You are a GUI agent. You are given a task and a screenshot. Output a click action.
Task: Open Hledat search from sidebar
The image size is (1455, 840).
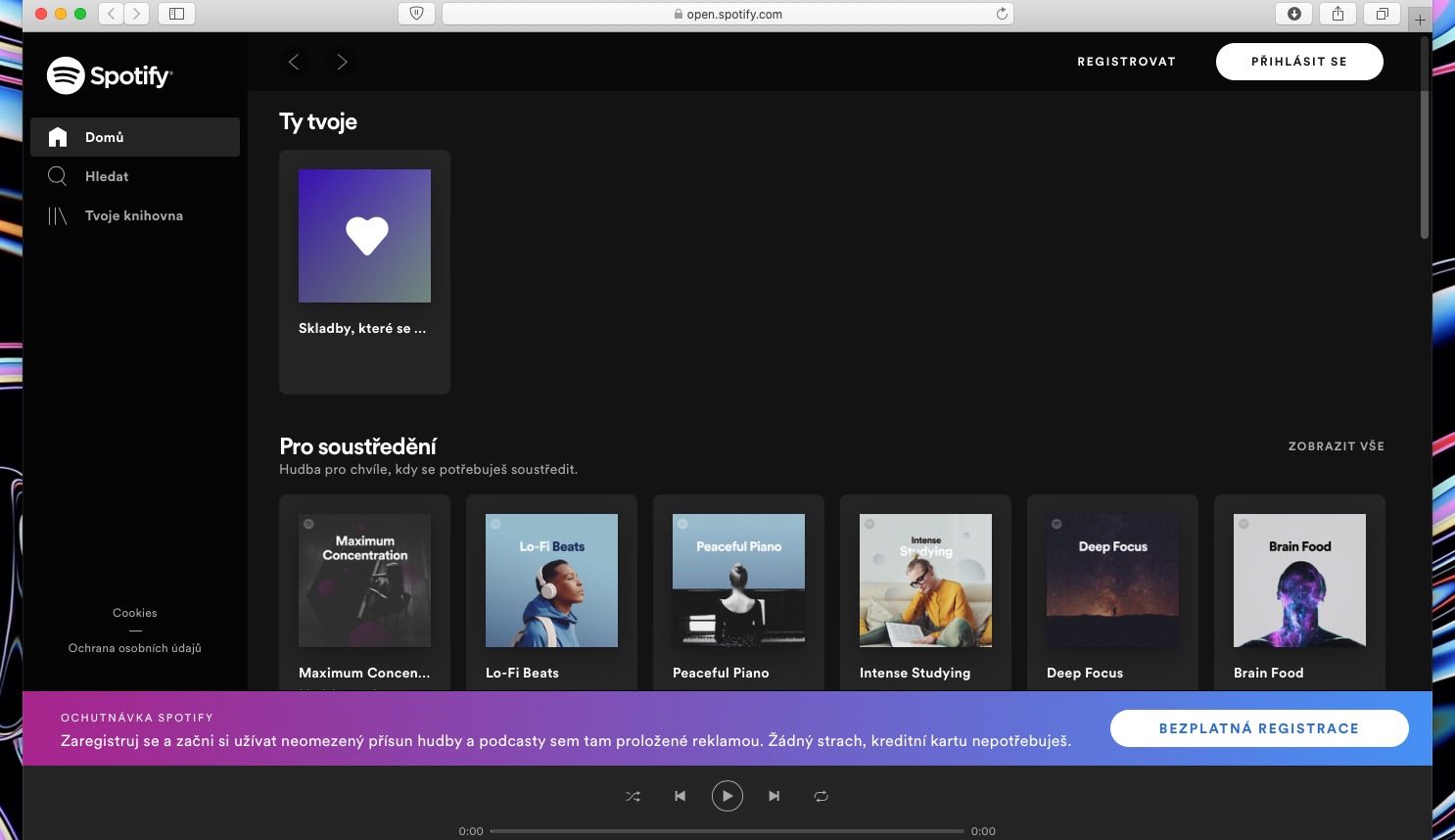106,176
